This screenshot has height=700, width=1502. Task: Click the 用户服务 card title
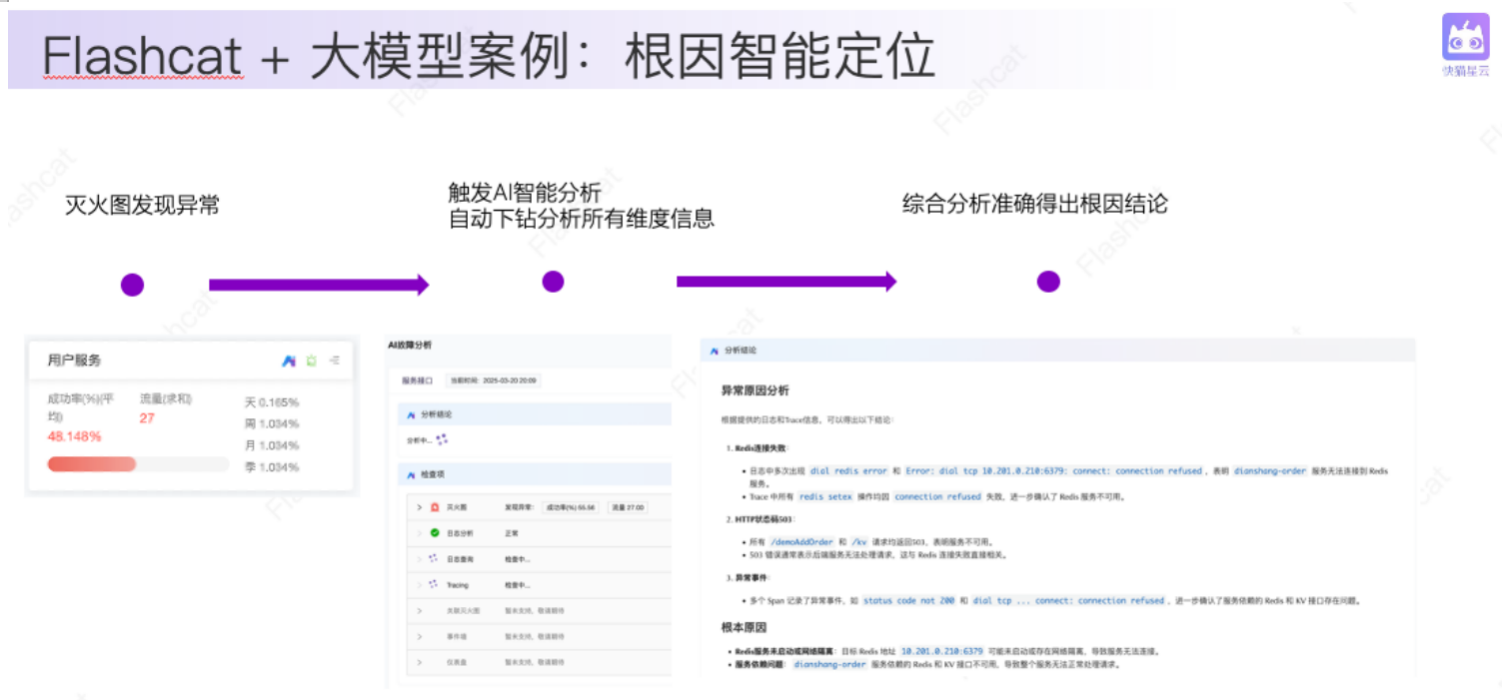74,361
